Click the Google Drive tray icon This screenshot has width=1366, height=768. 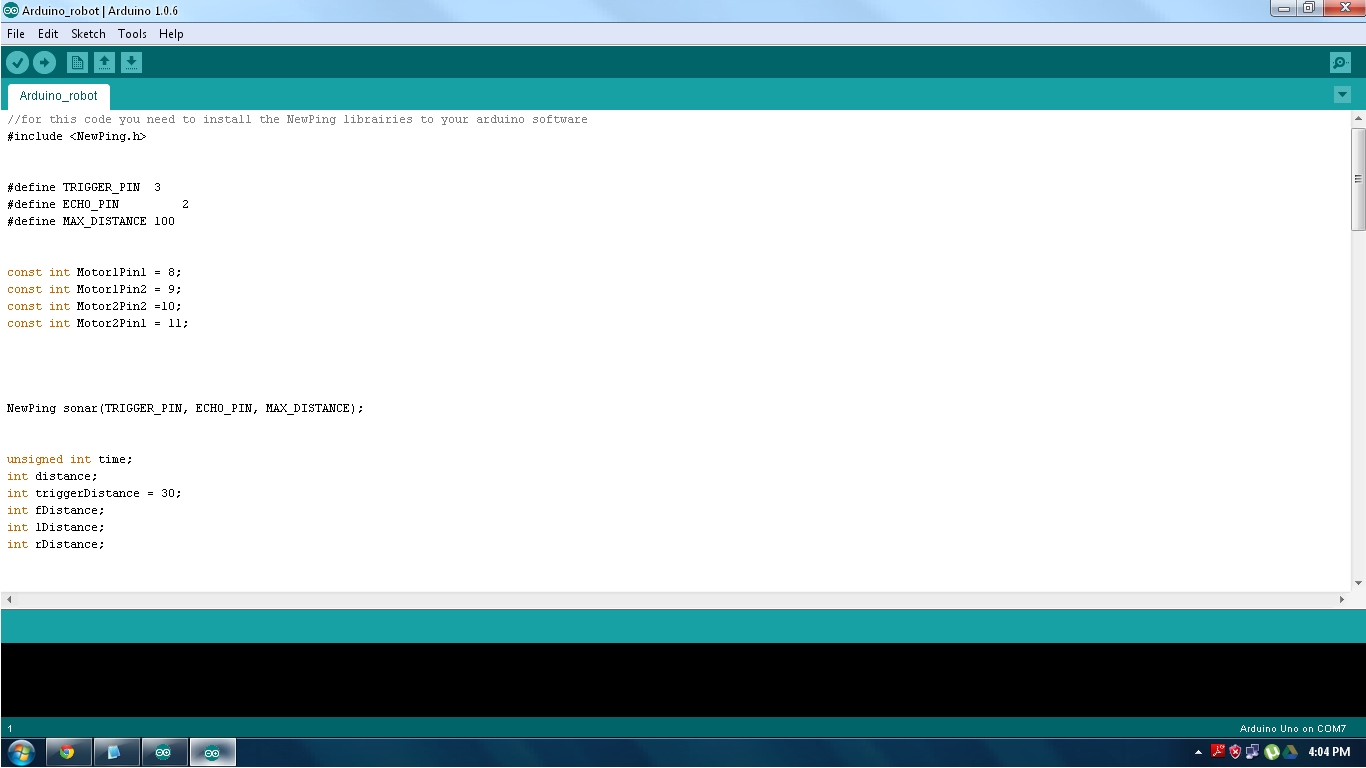[1290, 752]
